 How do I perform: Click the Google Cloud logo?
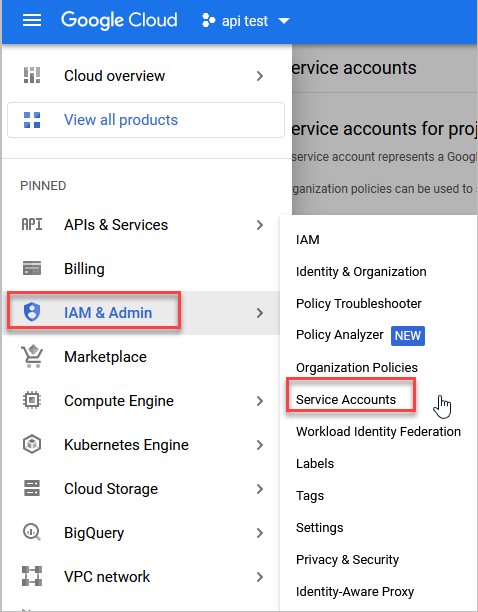(119, 20)
